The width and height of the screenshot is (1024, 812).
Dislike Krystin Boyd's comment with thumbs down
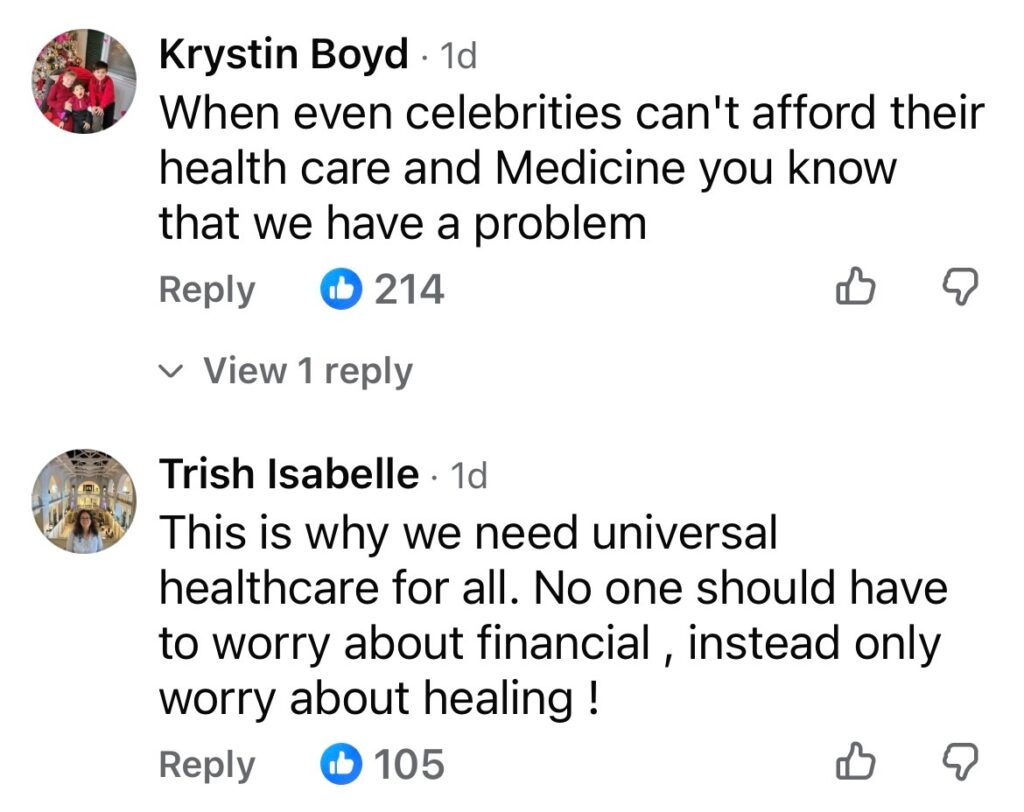tap(959, 290)
